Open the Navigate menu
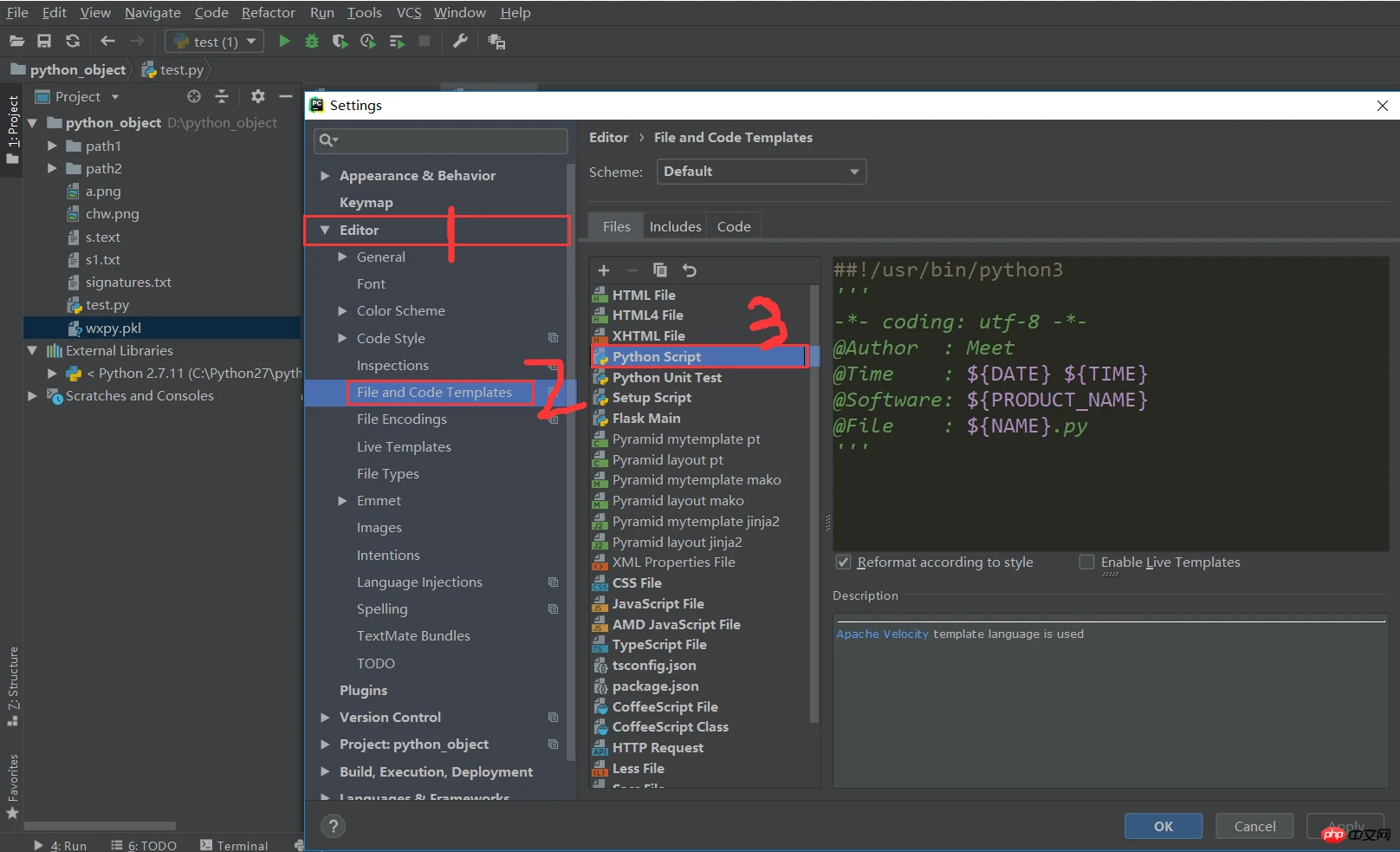 [152, 12]
